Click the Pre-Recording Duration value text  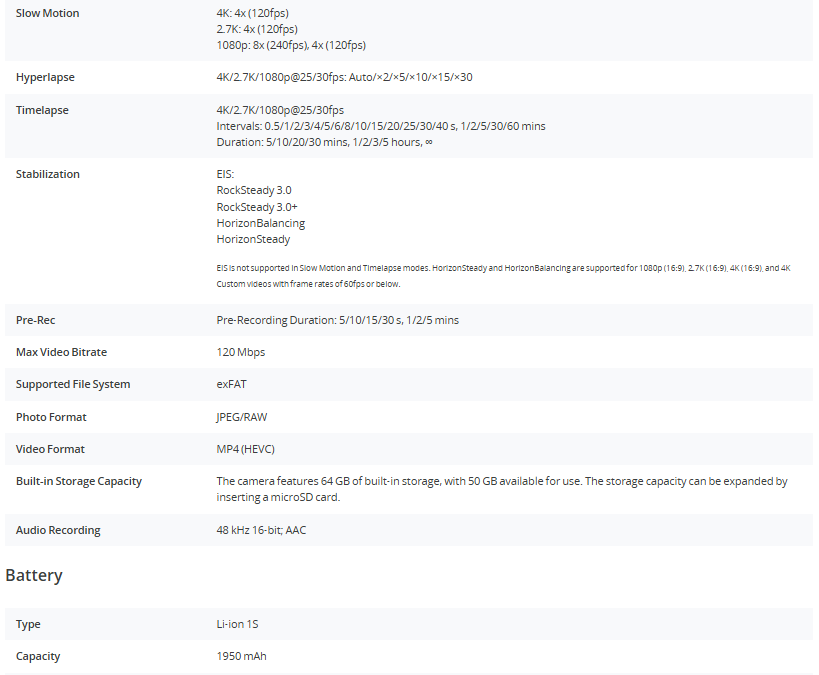pos(337,320)
